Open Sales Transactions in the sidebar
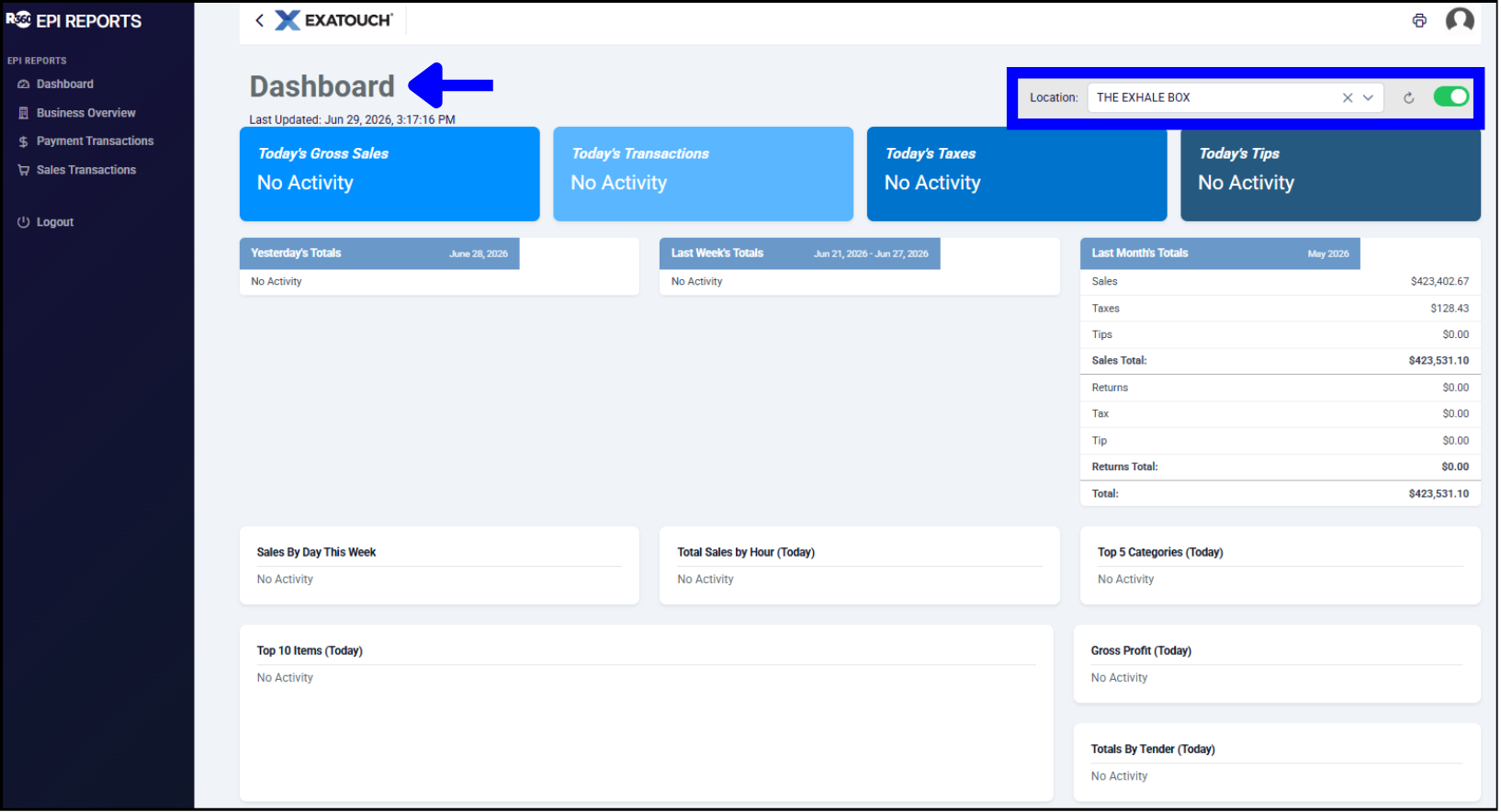 [86, 170]
